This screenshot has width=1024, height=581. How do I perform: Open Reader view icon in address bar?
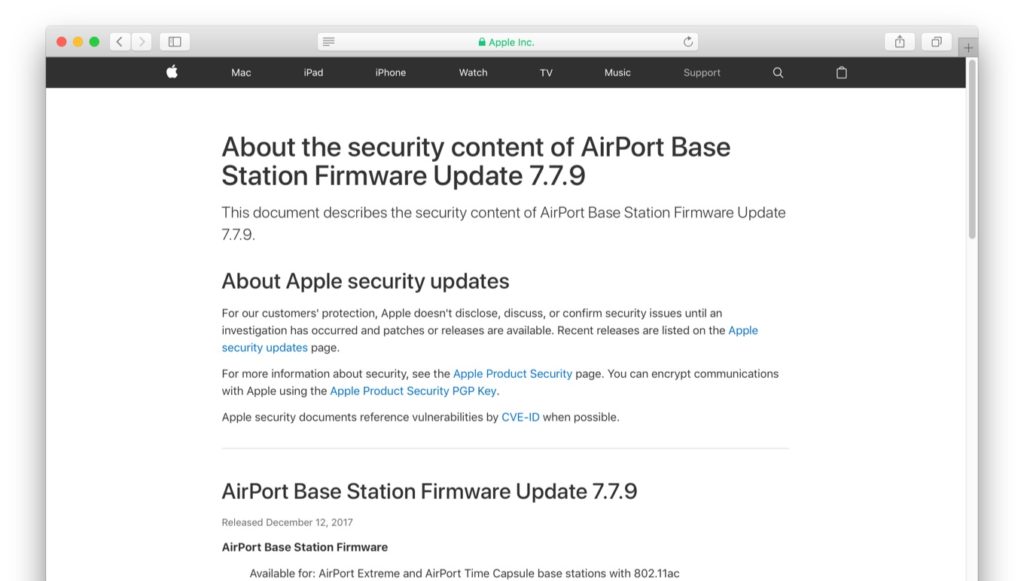click(329, 42)
